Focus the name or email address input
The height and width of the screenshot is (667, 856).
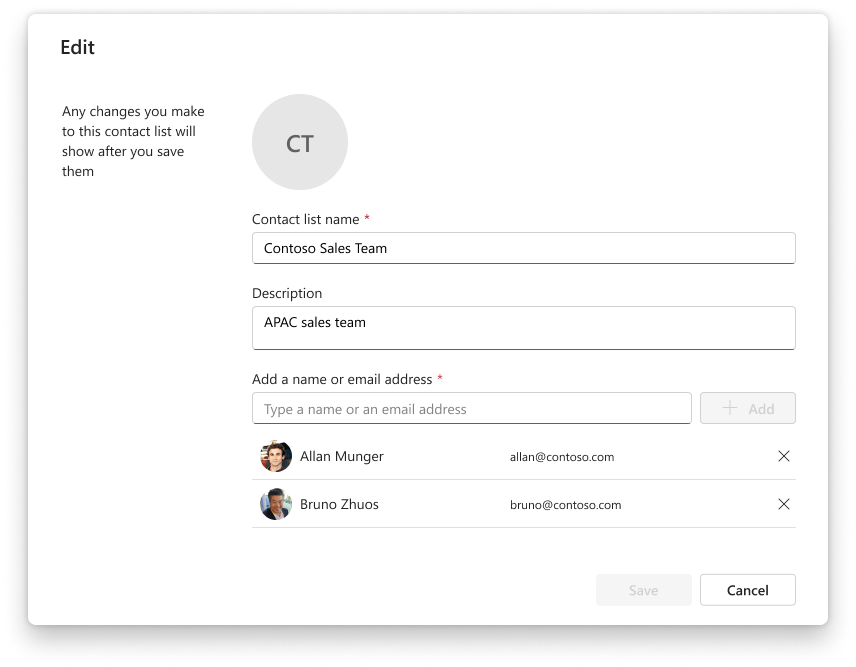click(x=471, y=408)
